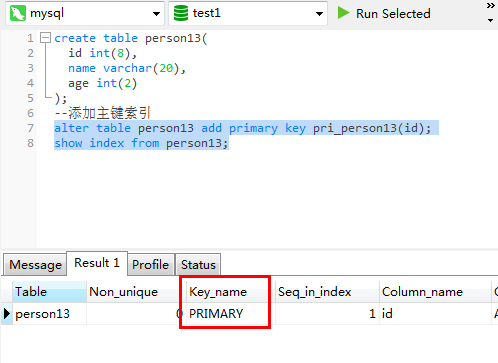Image resolution: width=498 pixels, height=363 pixels.
Task: Click the current row indicator arrow
Action: tap(7, 314)
